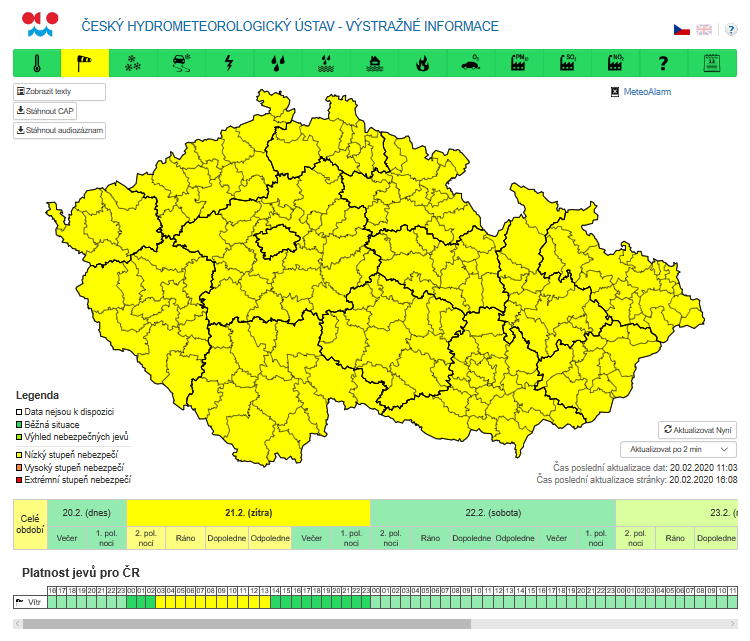Select Večer under 21.2. zítra
Image resolution: width=750 pixels, height=641 pixels.
click(311, 538)
